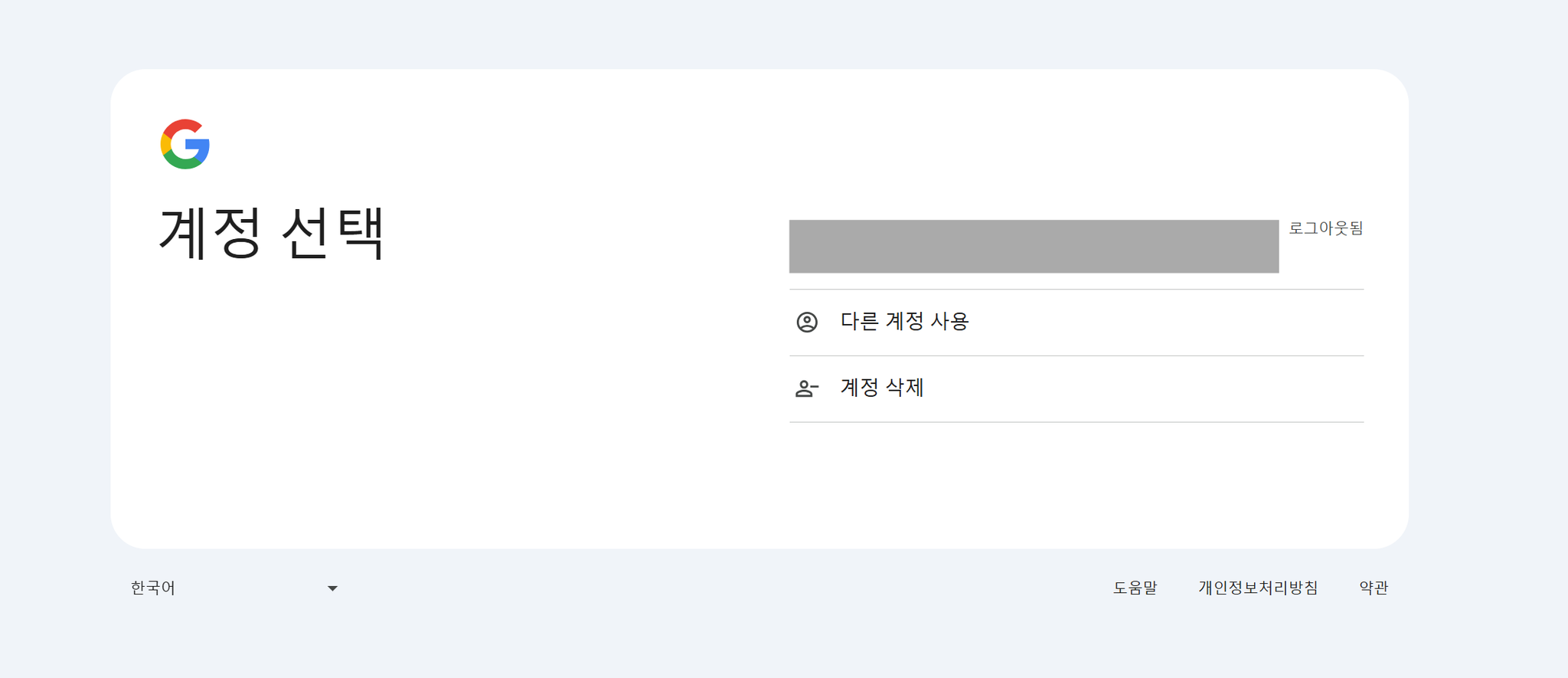Viewport: 1568px width, 678px height.
Task: Select the 한국어 language selector text
Action: 153,588
